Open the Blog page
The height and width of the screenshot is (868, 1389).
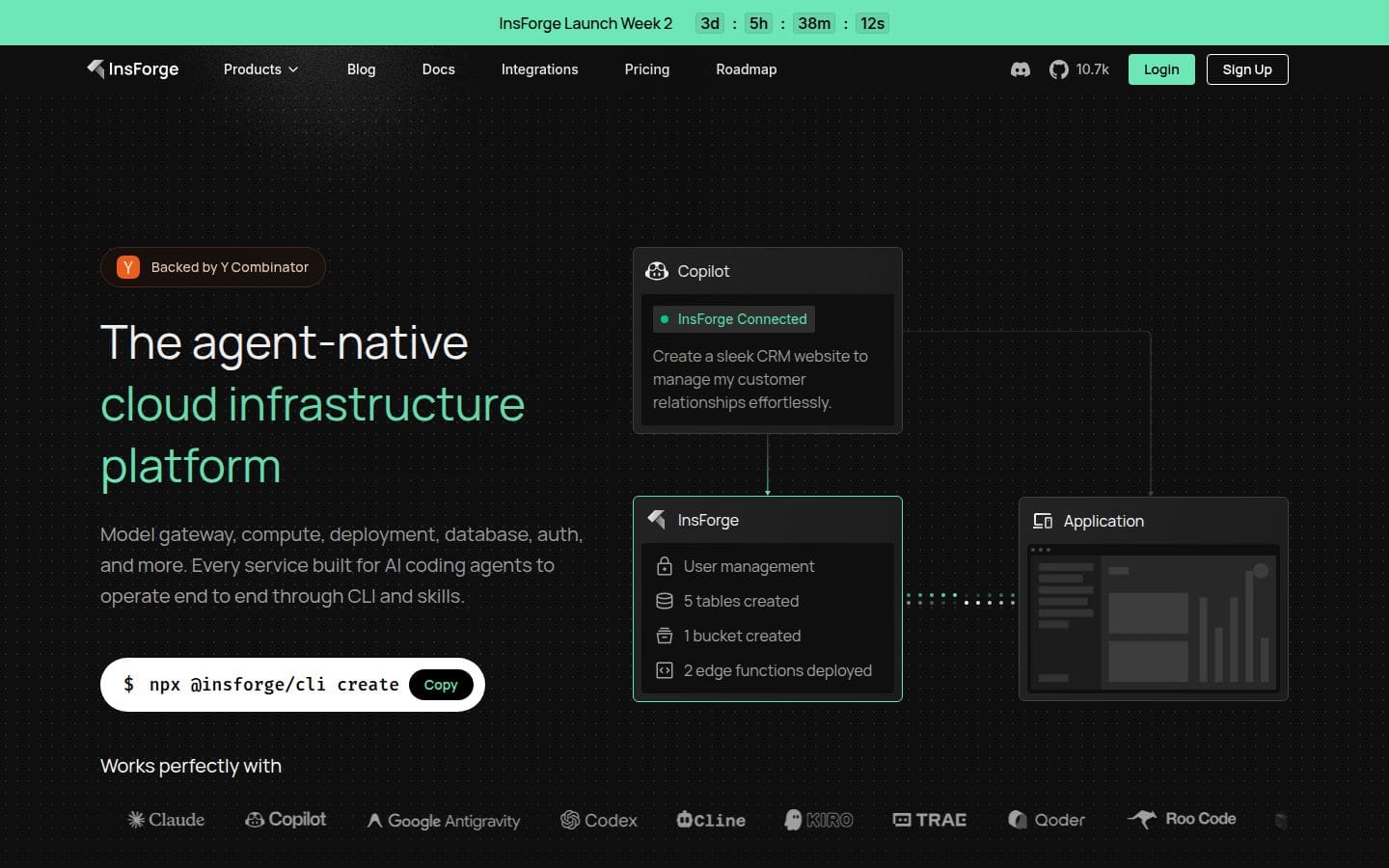pyautogui.click(x=362, y=69)
